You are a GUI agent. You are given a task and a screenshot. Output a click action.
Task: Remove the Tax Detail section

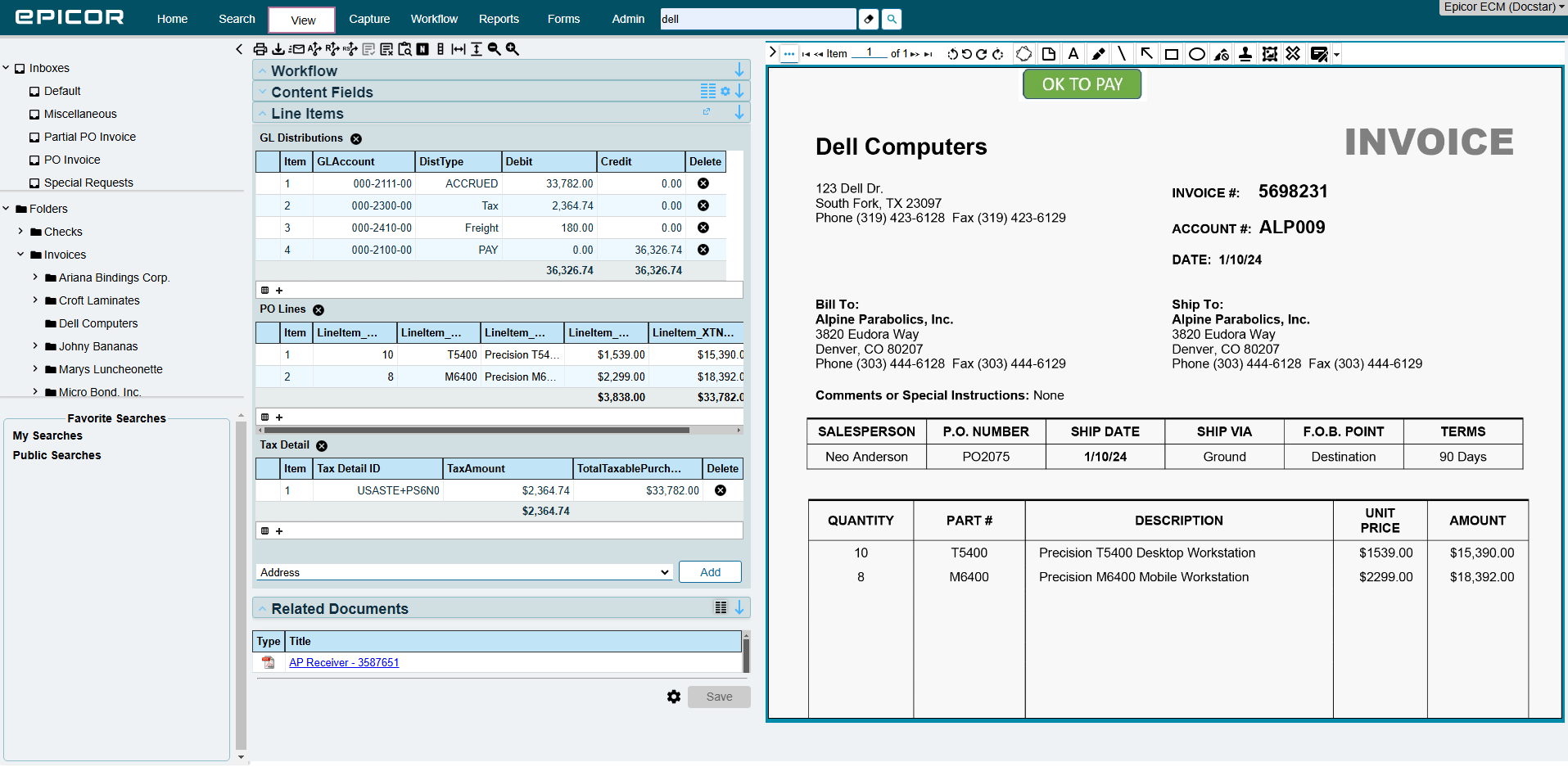click(x=322, y=446)
